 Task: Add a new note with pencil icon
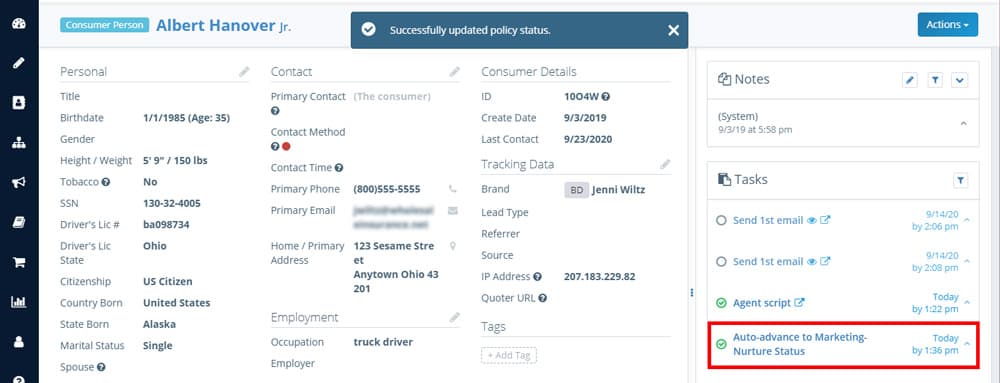click(910, 80)
